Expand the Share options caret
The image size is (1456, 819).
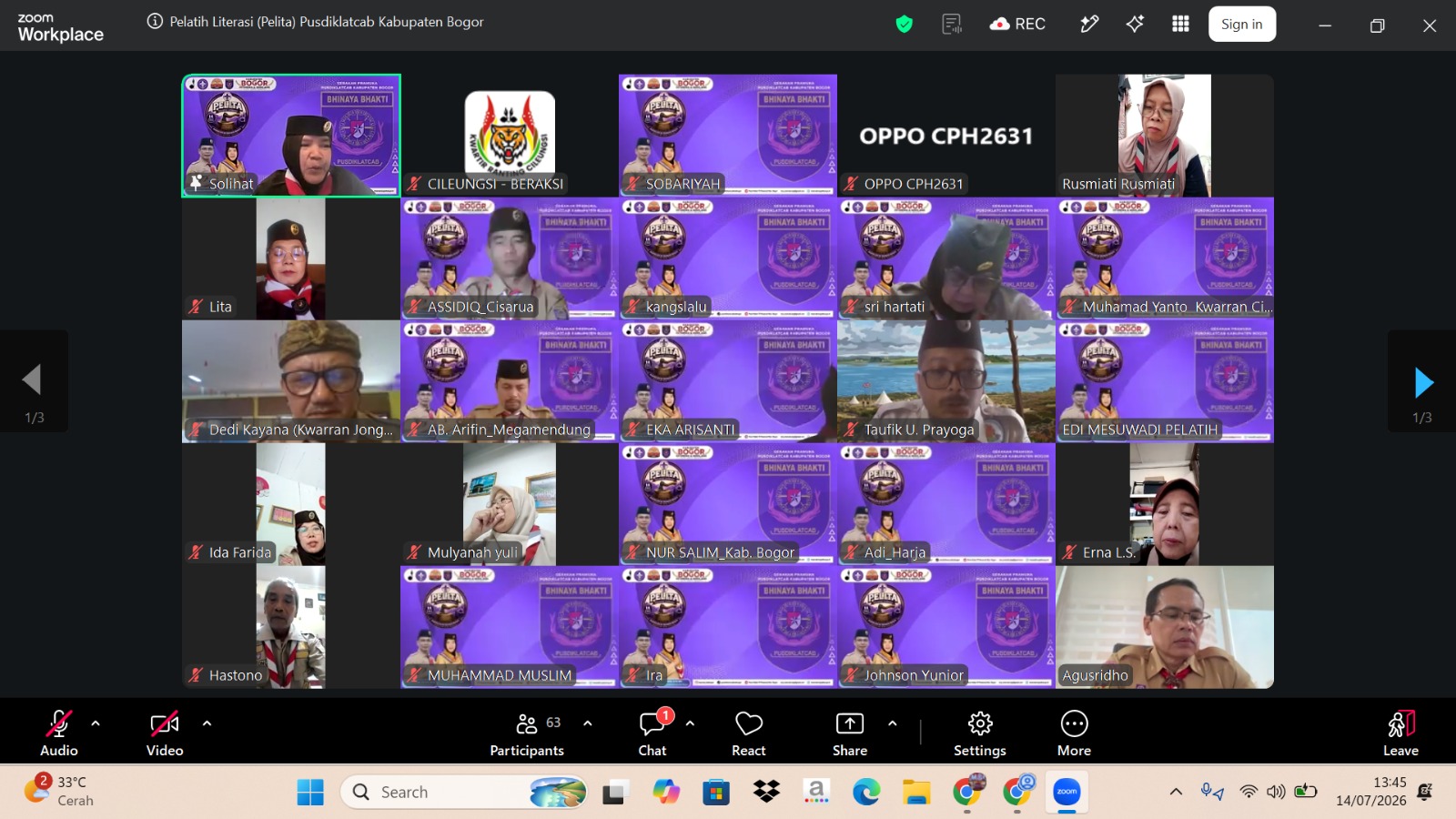(892, 723)
